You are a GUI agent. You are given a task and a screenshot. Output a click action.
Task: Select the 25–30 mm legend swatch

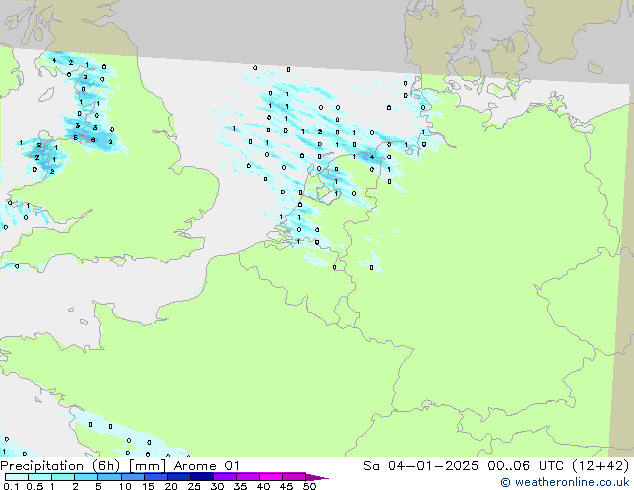[x=202, y=477]
